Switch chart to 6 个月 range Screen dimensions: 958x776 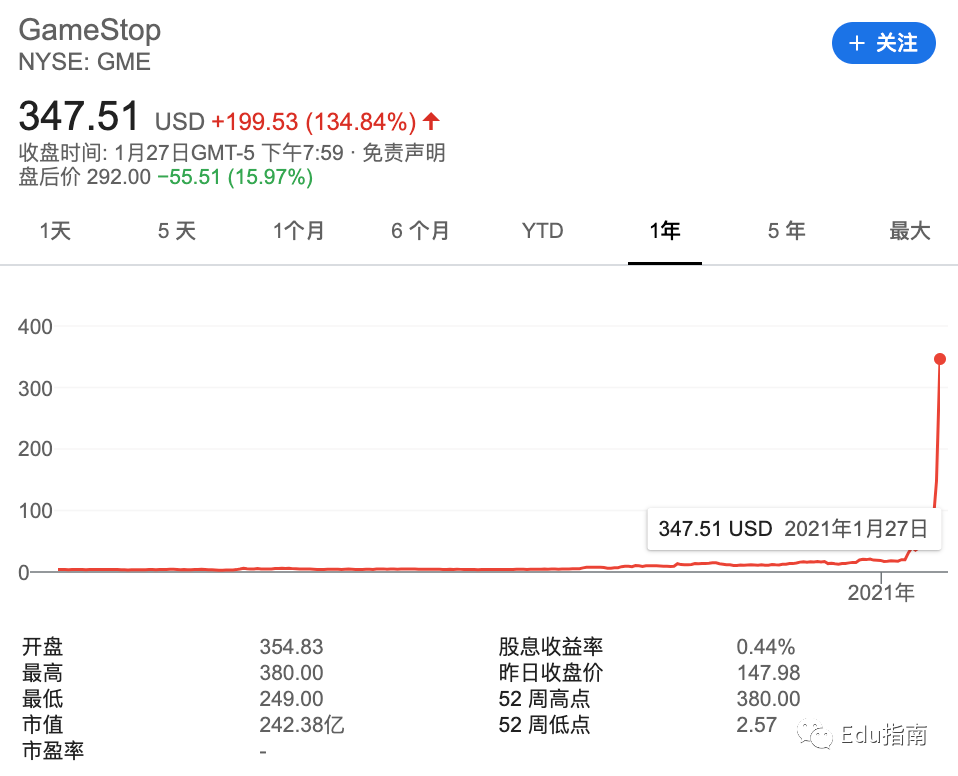coord(420,231)
